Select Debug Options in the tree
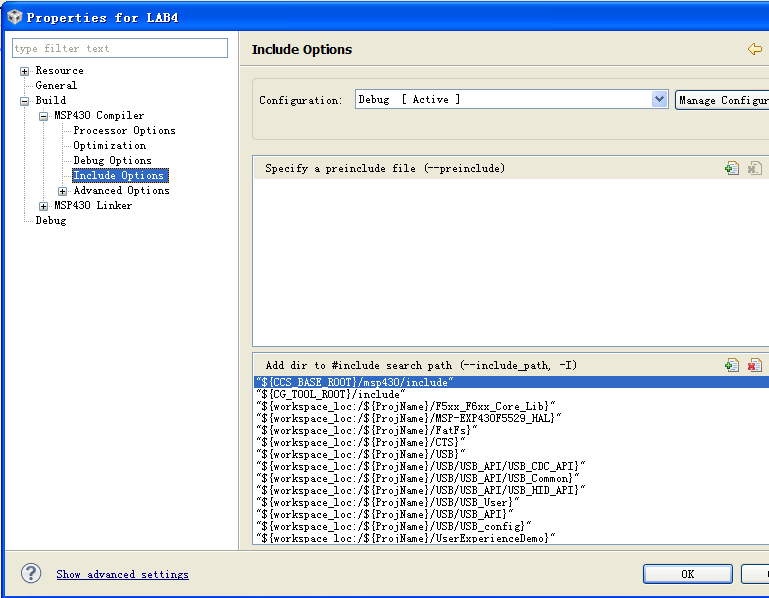 click(x=112, y=160)
